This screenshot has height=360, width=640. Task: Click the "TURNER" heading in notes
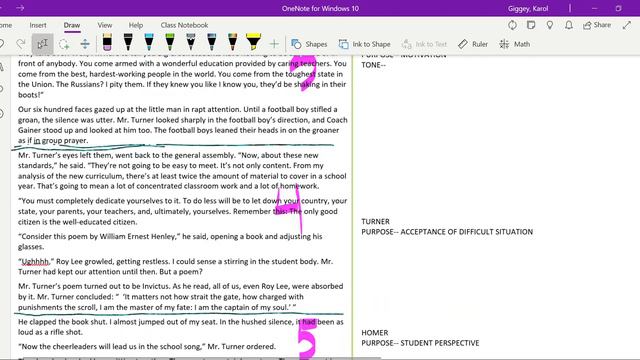click(x=375, y=221)
